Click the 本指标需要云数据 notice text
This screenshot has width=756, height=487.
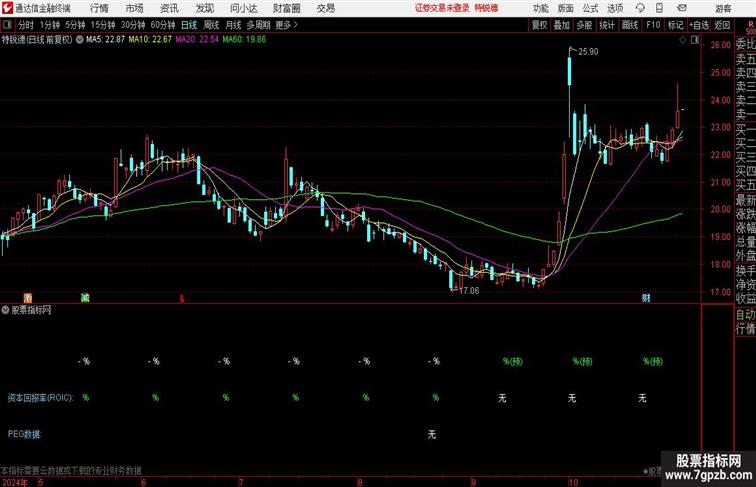pos(71,470)
